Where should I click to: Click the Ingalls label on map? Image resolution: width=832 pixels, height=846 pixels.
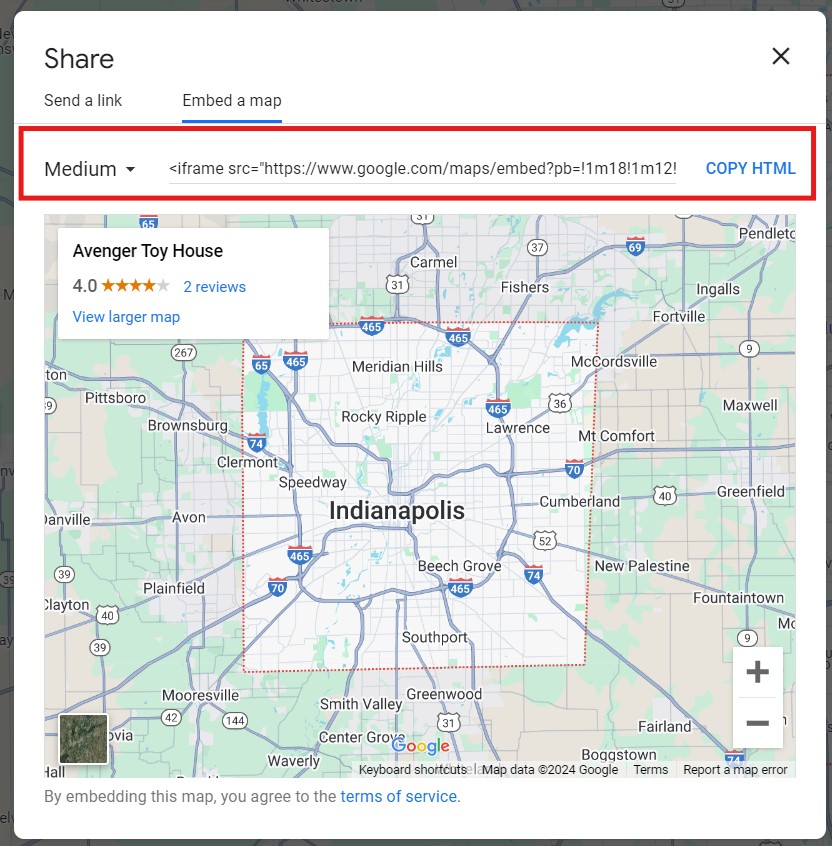tap(718, 289)
